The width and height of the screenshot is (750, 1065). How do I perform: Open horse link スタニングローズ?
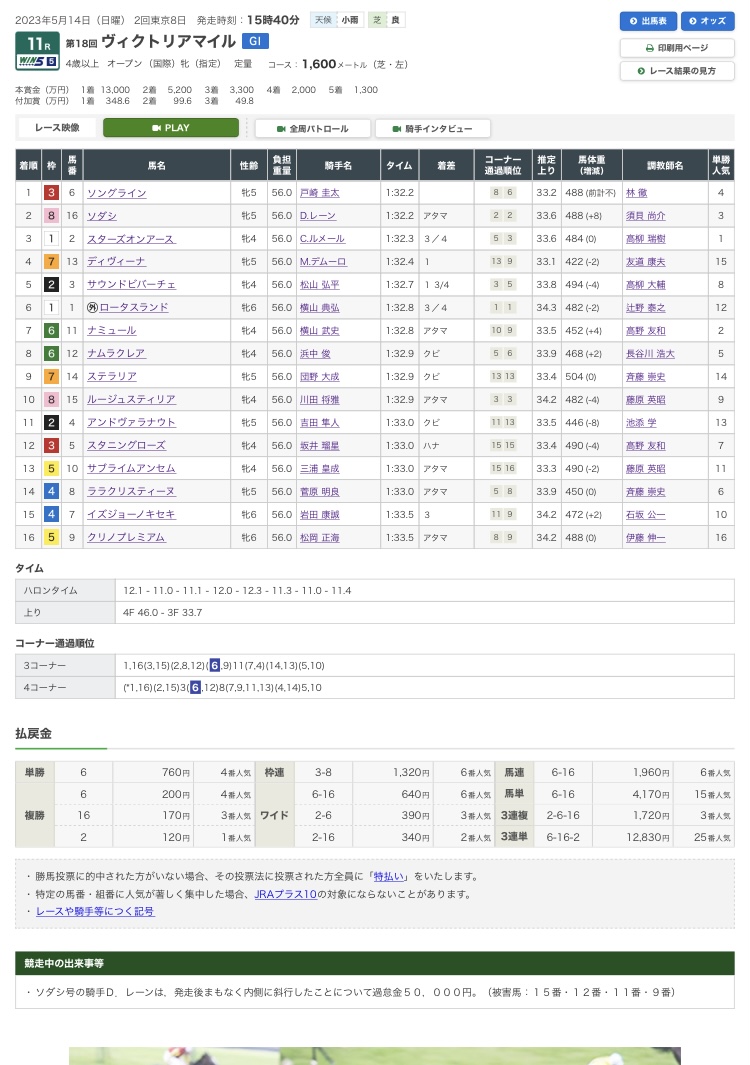click(126, 446)
